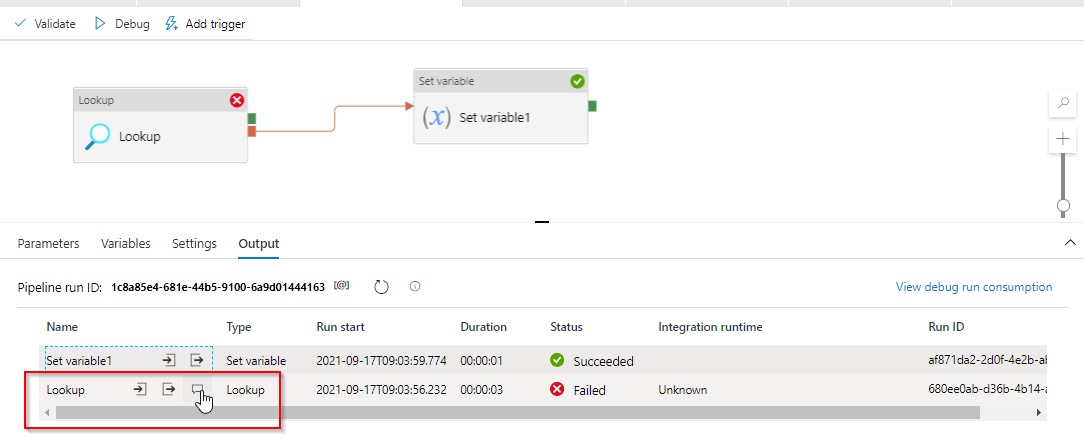Refresh the pipeline run output
The width and height of the screenshot is (1084, 439).
[381, 287]
